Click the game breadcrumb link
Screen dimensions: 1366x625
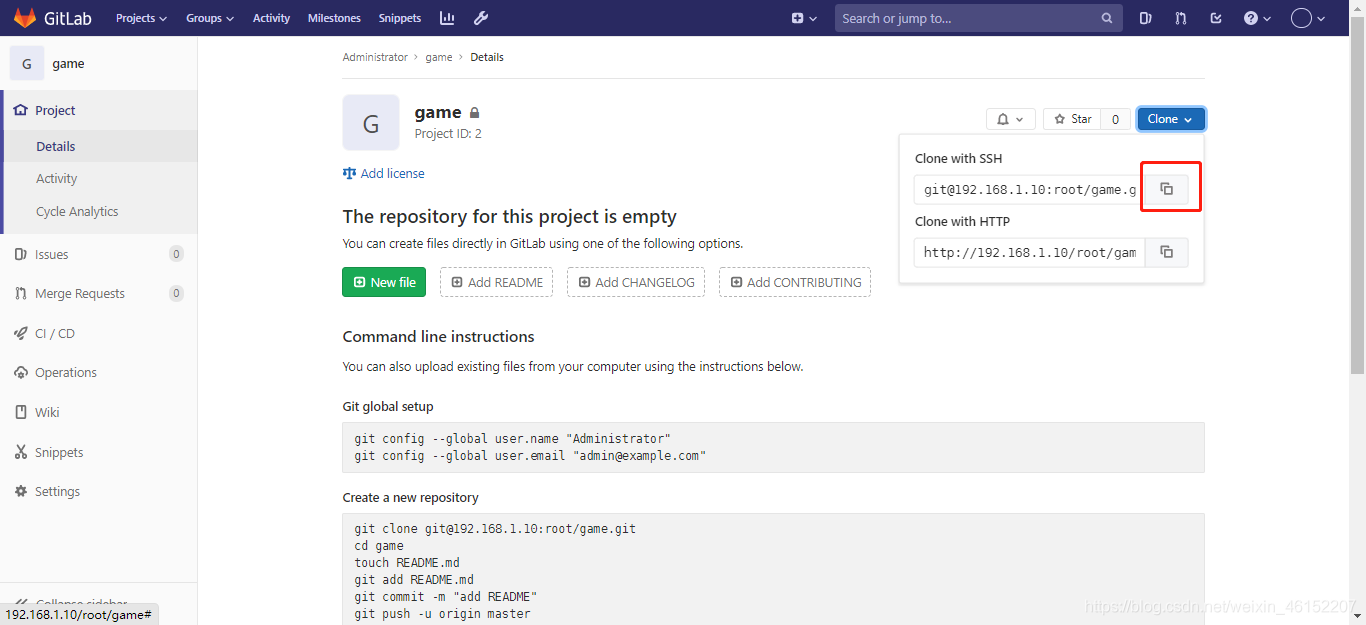pyautogui.click(x=439, y=57)
